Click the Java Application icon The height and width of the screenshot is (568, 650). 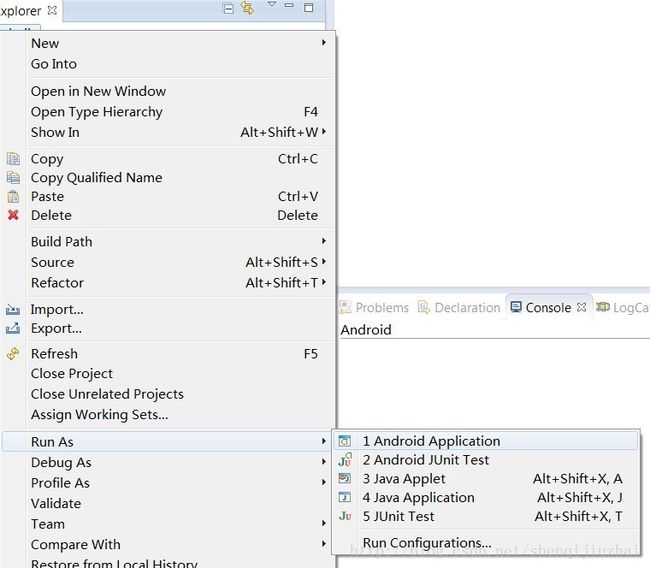[x=344, y=497]
